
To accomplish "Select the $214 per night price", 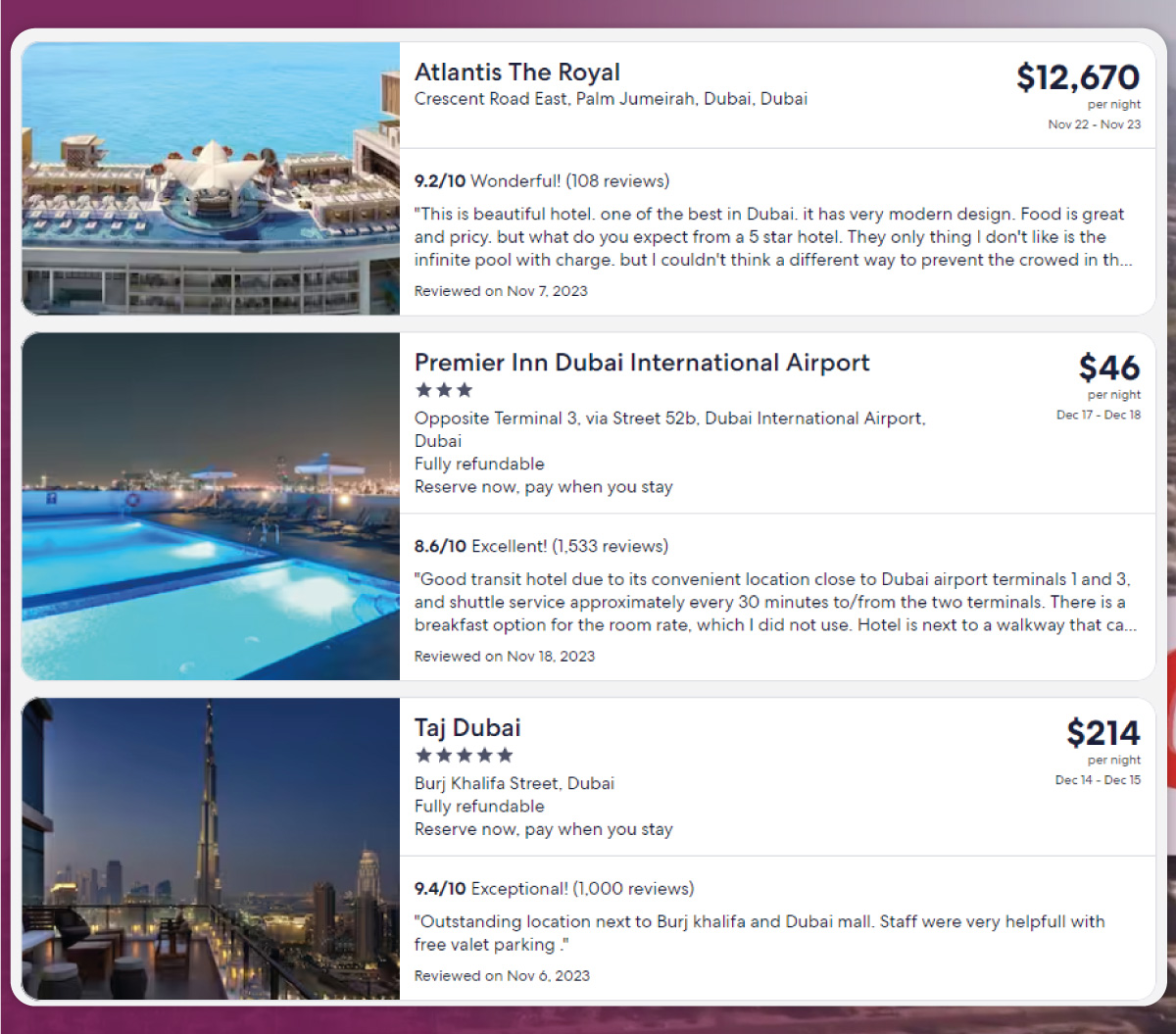I will (x=1103, y=733).
